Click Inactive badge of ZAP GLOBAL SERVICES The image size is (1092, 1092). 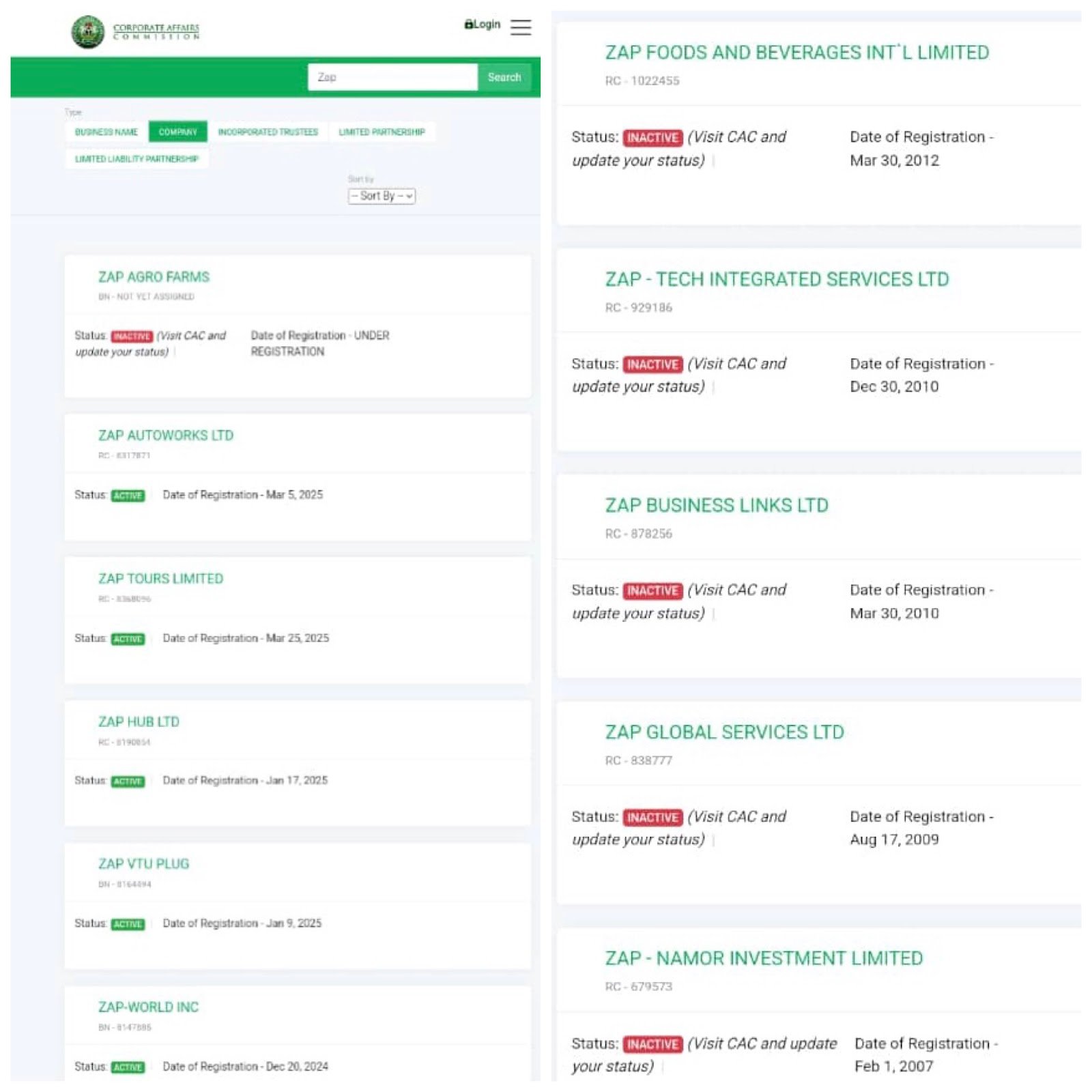(x=652, y=818)
